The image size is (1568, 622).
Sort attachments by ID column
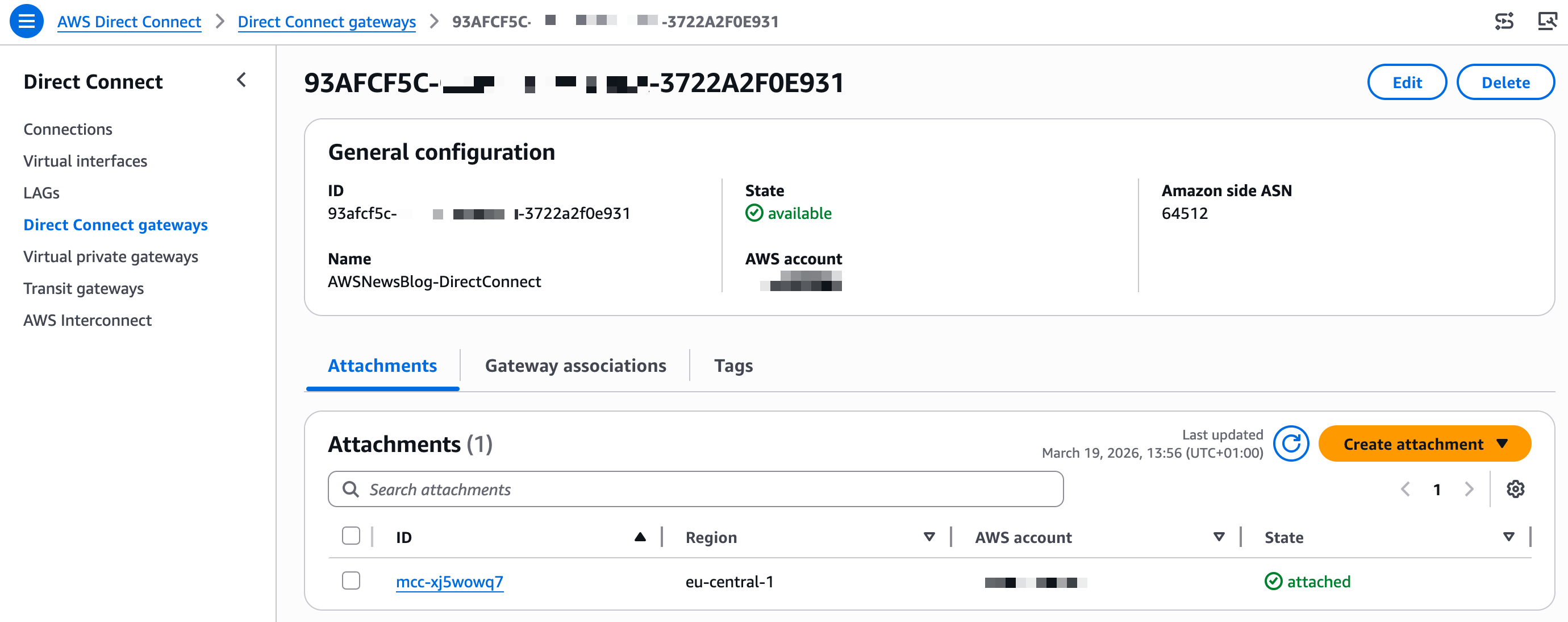[639, 537]
